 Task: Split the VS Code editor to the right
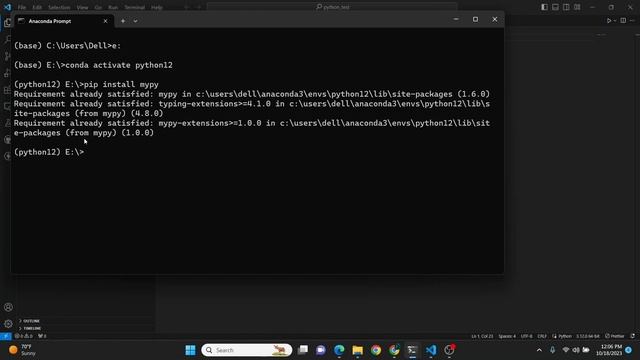coord(623,20)
